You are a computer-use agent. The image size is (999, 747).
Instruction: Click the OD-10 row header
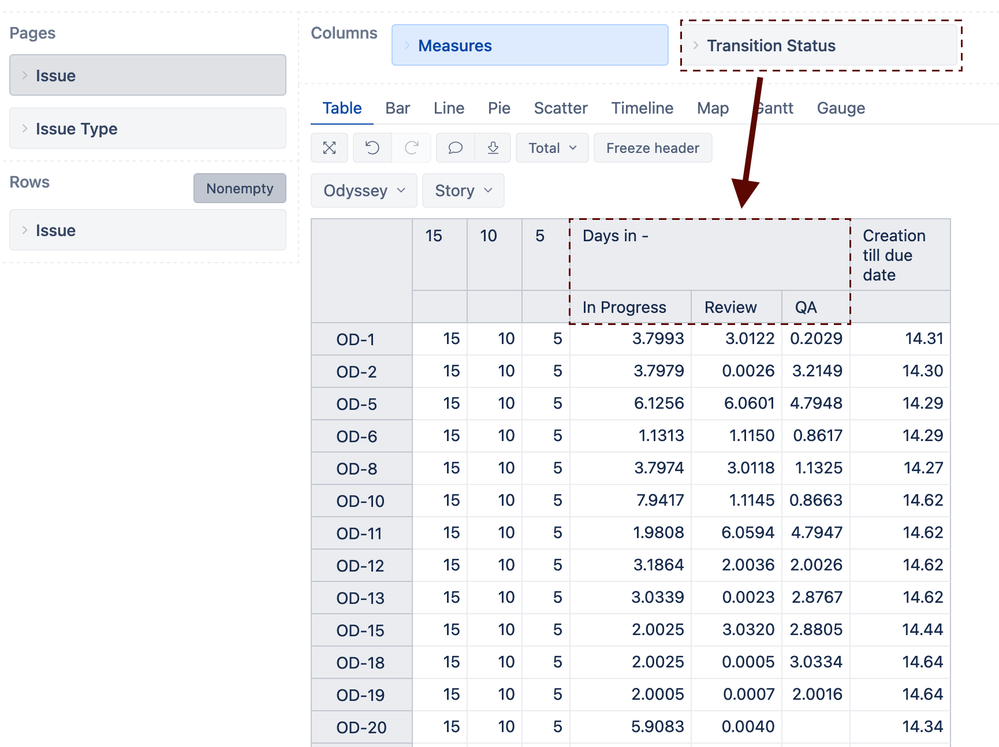tap(360, 501)
